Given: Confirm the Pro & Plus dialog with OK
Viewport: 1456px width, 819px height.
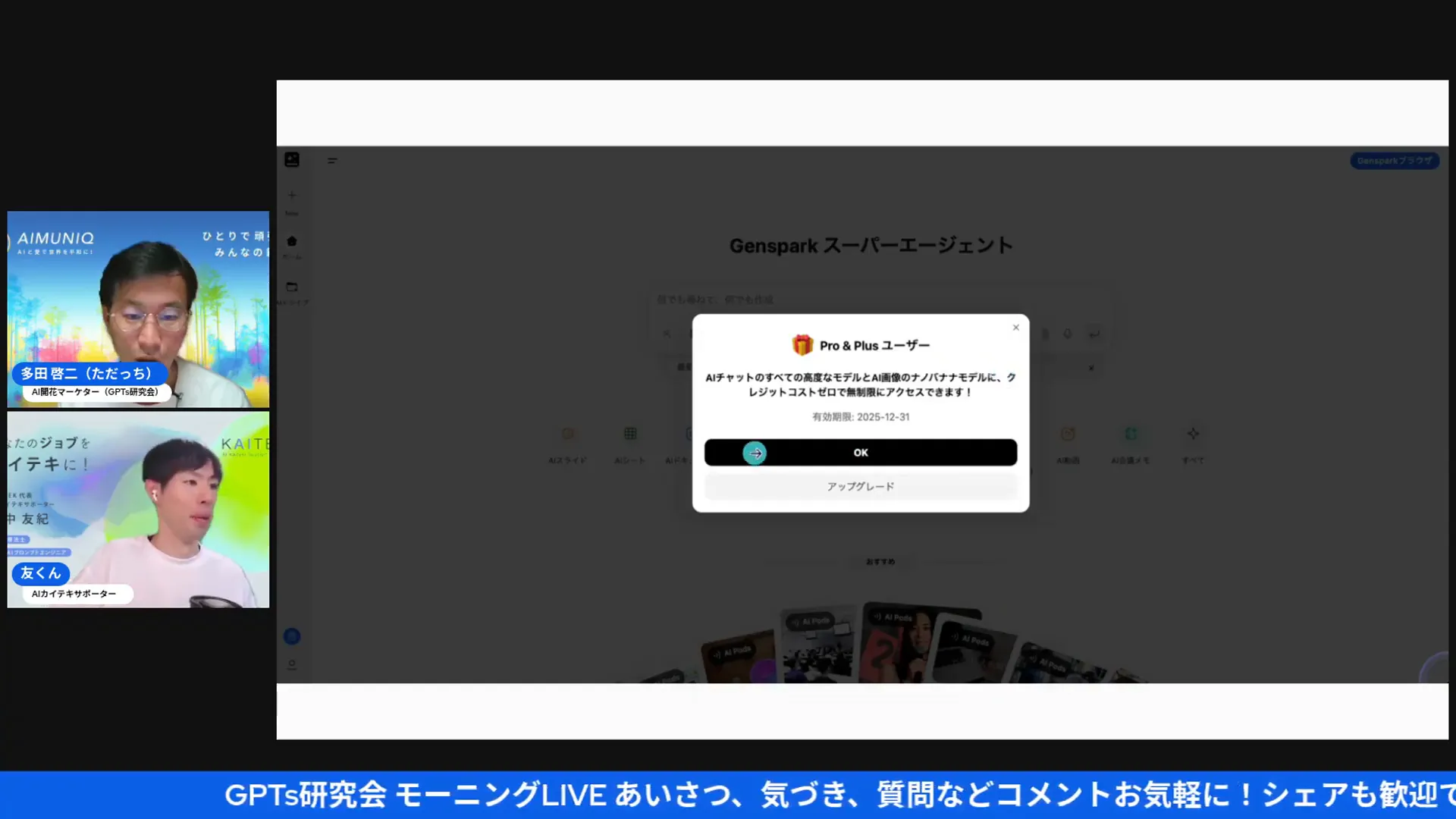Looking at the screenshot, I should (861, 453).
